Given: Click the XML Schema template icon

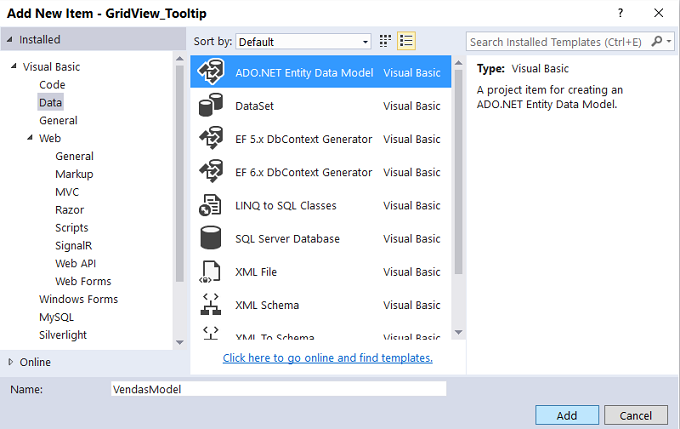Looking at the screenshot, I should click(211, 305).
